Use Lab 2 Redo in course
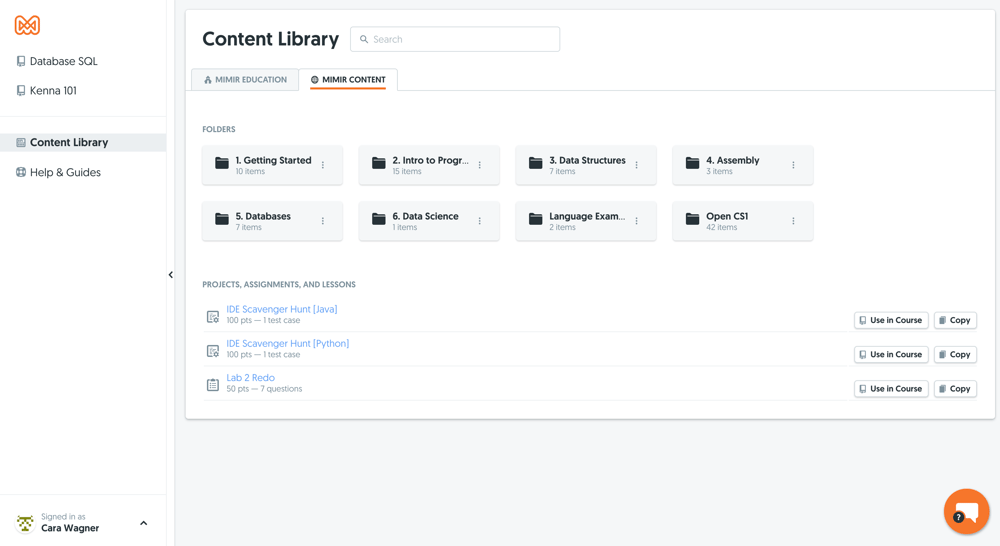Image resolution: width=1000 pixels, height=546 pixels. pyautogui.click(x=891, y=388)
